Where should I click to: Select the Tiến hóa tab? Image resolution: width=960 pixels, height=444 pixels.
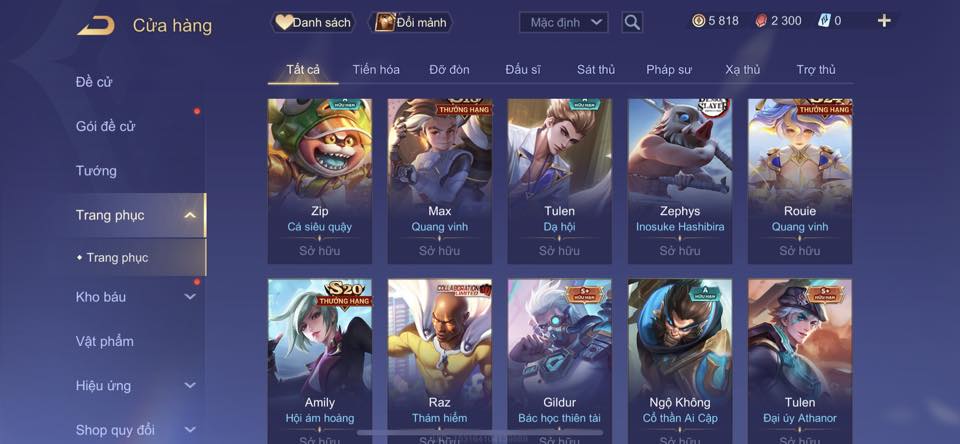point(376,70)
